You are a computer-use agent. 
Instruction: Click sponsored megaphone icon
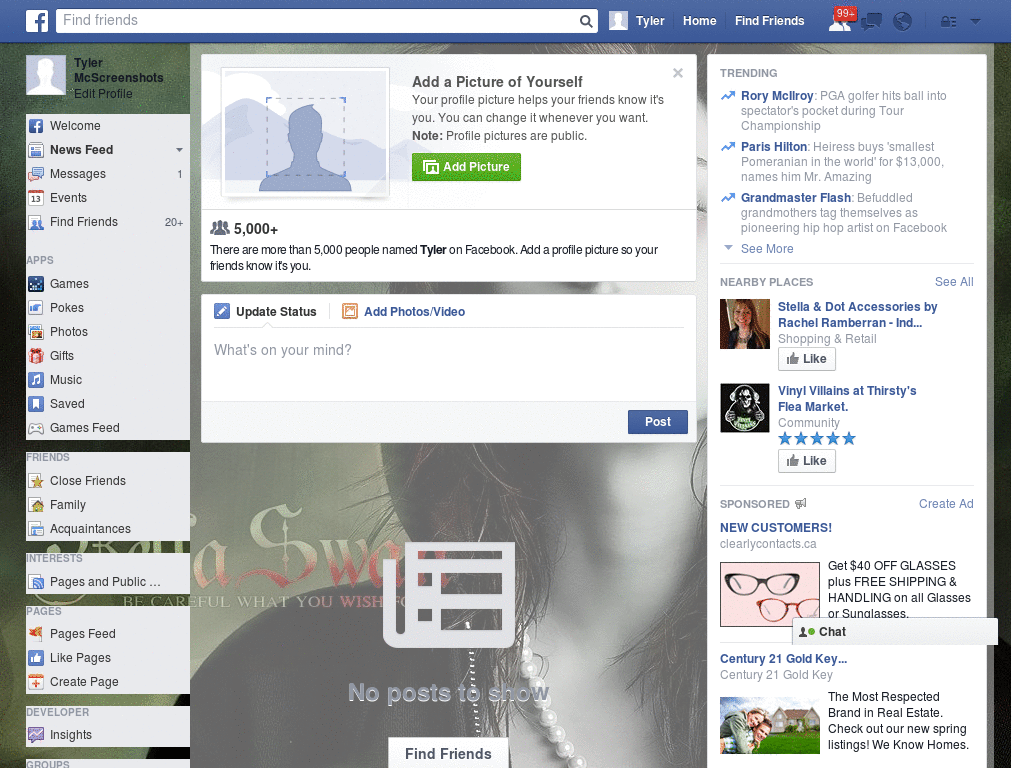click(801, 504)
